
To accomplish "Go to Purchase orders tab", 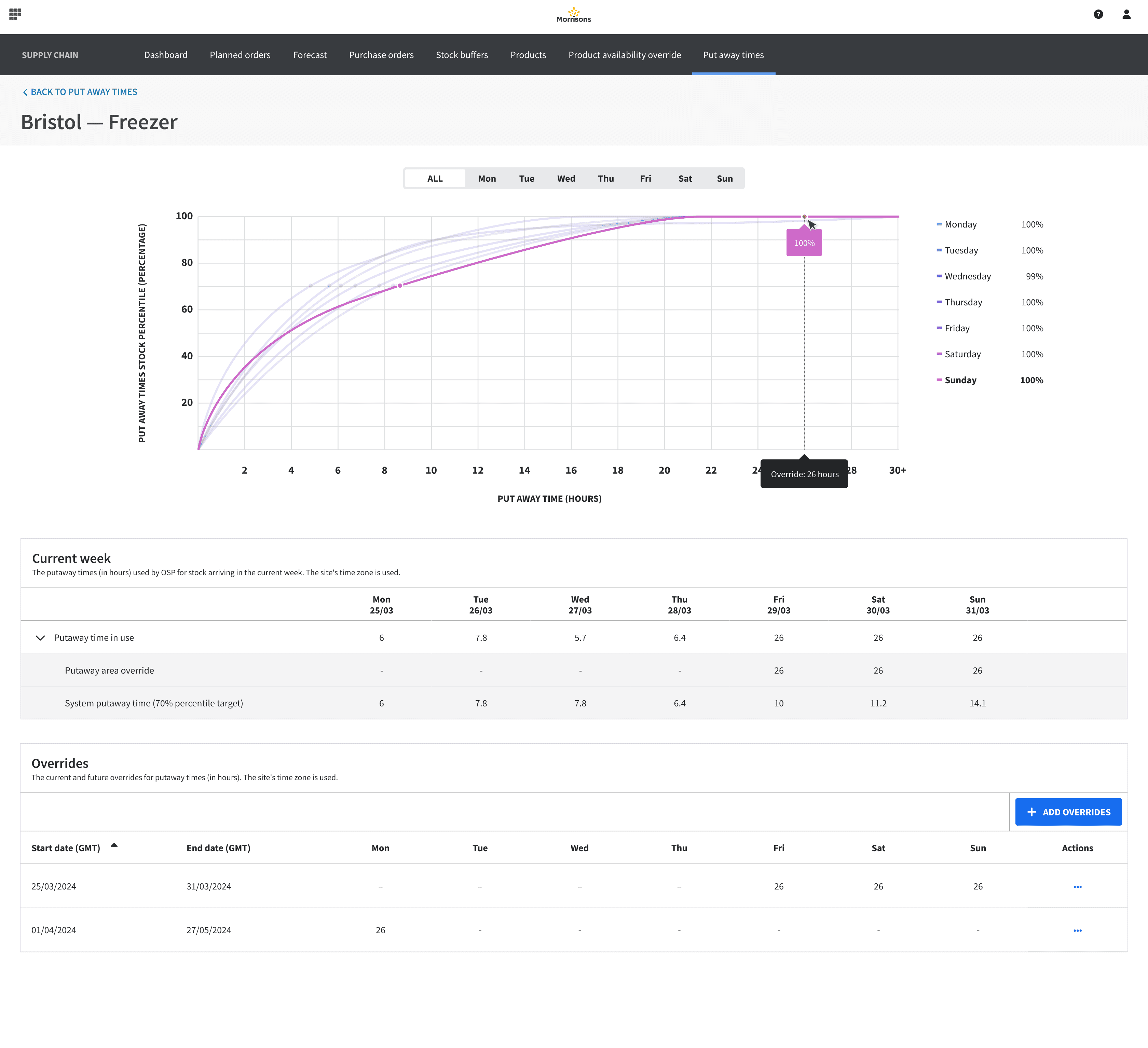I will coord(381,55).
